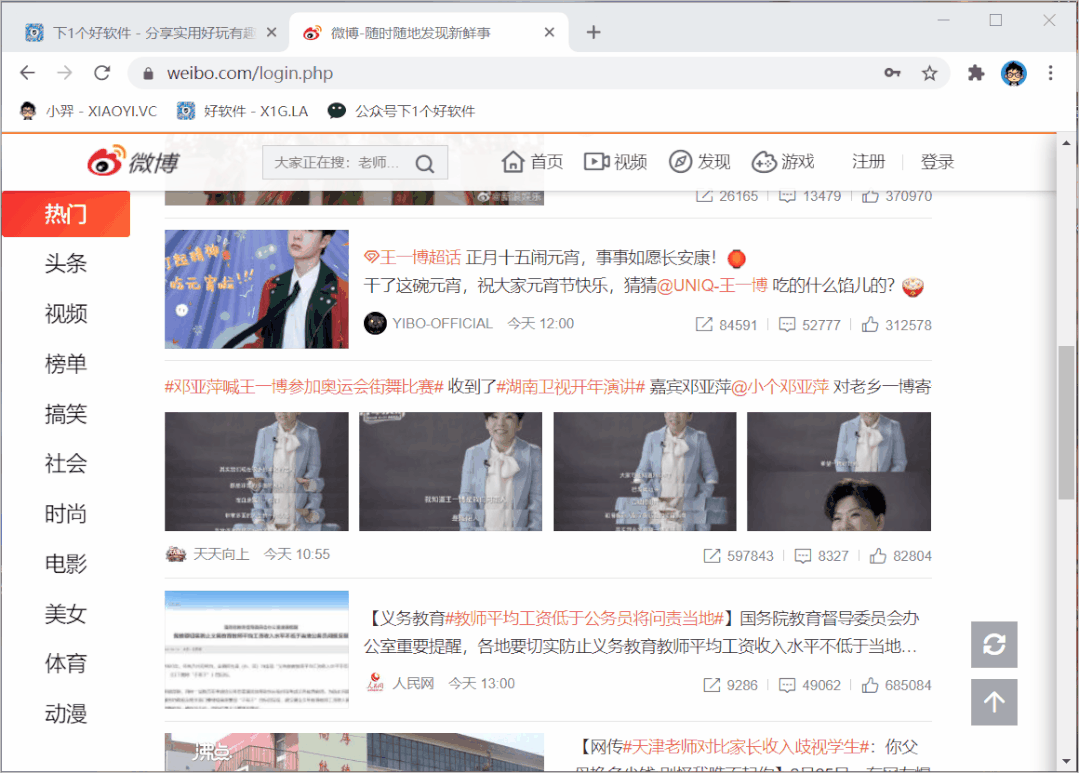This screenshot has width=1079, height=773.
Task: Open 视频 in top navigation bar
Action: [x=615, y=162]
